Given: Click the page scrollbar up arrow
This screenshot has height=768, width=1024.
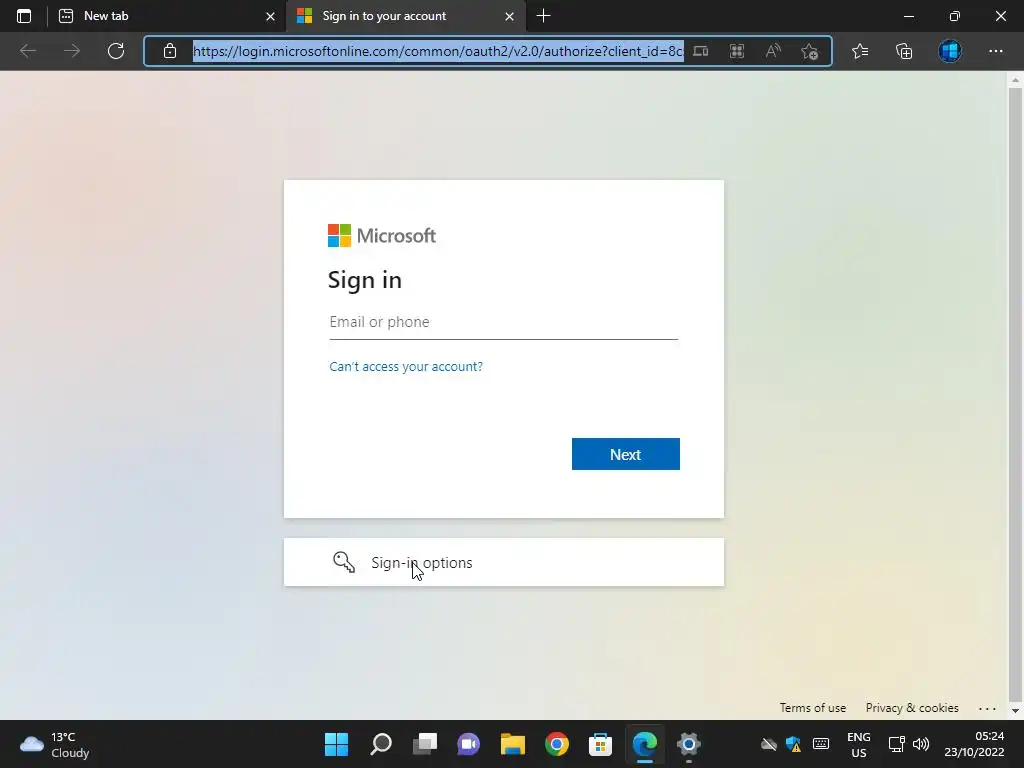Looking at the screenshot, I should point(1015,80).
